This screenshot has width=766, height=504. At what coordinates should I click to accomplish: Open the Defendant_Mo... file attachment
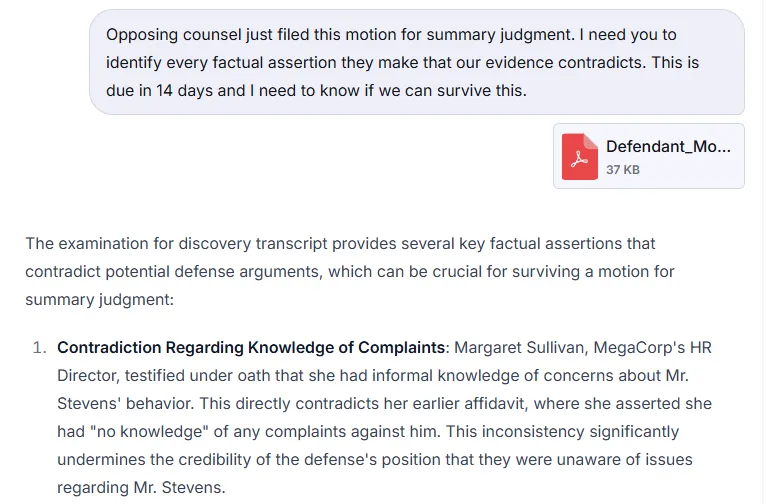tap(668, 147)
